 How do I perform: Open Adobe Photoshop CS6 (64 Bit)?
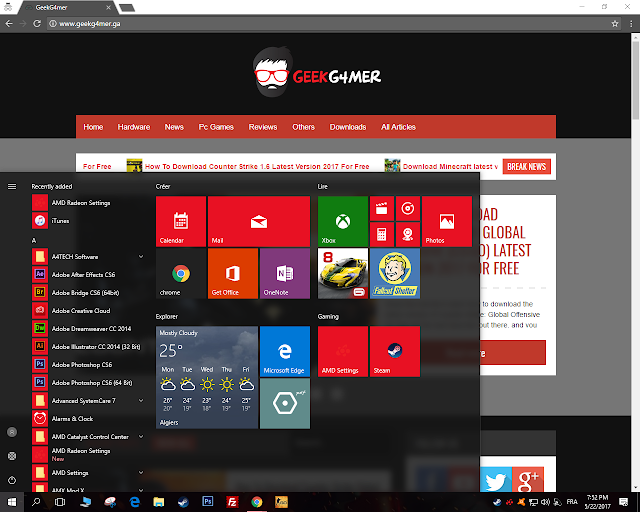click(88, 383)
